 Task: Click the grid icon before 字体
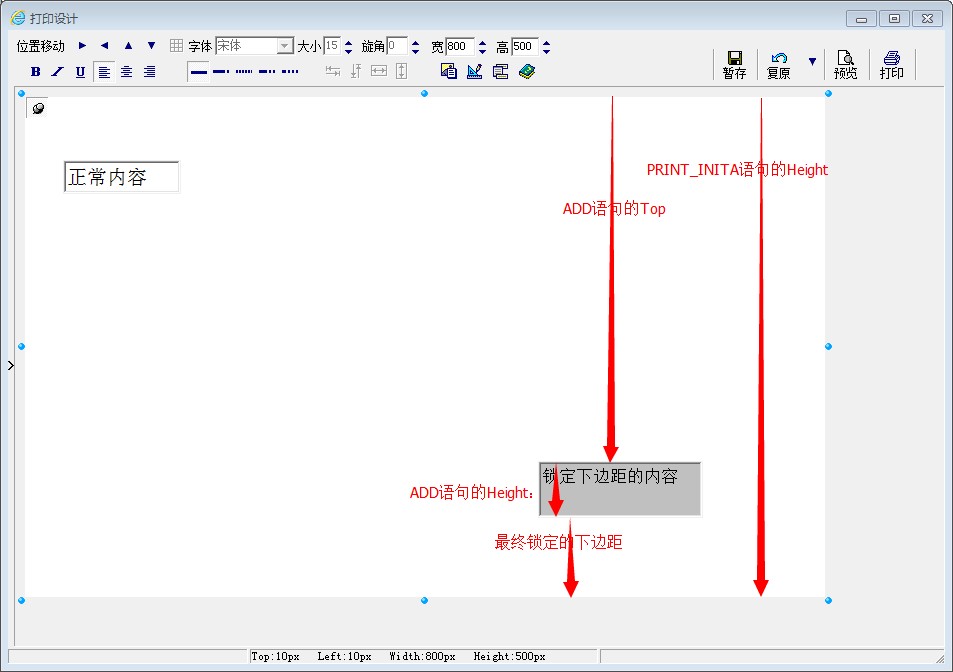click(176, 46)
